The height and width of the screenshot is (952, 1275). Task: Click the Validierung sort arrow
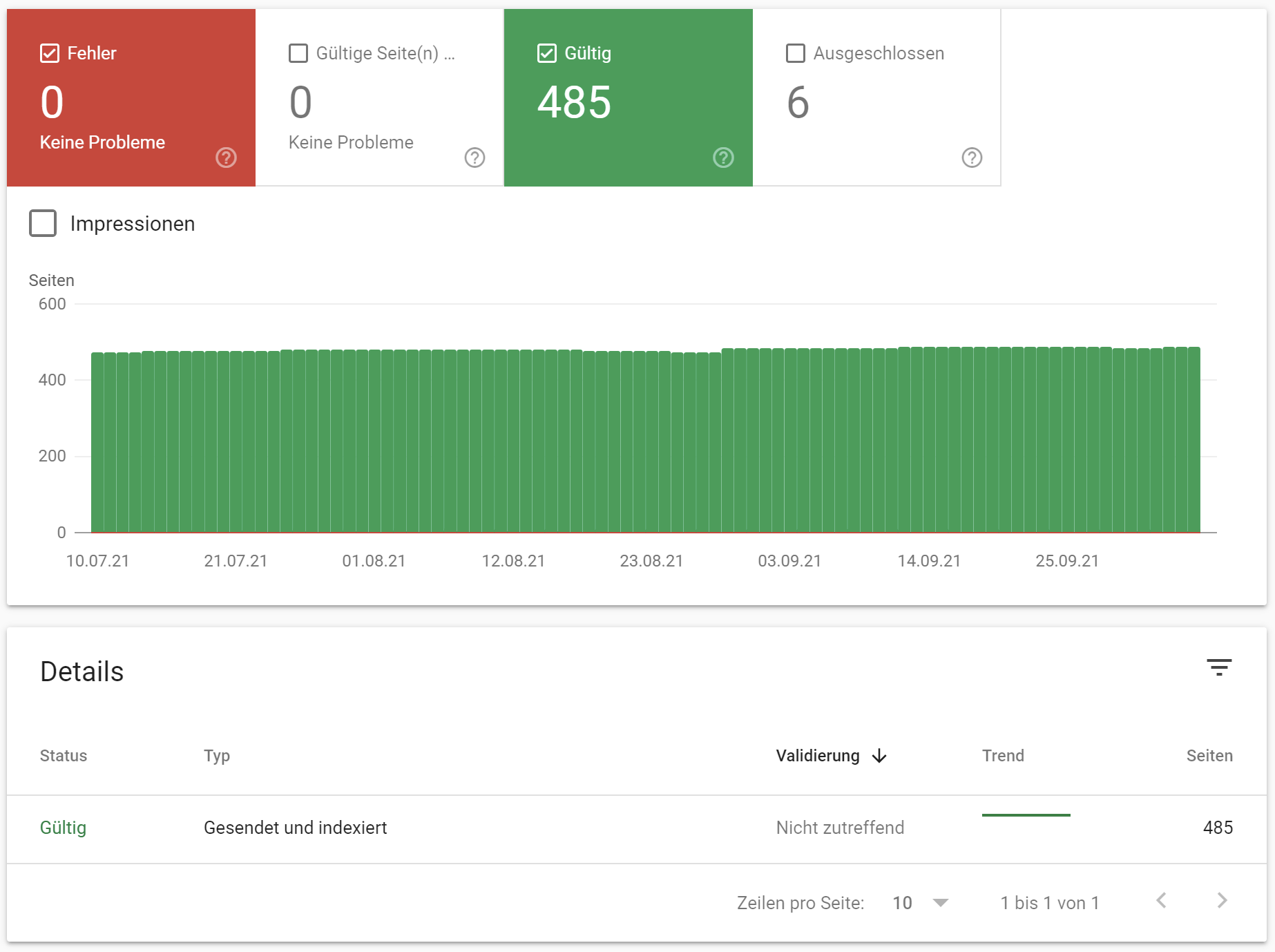coord(880,756)
